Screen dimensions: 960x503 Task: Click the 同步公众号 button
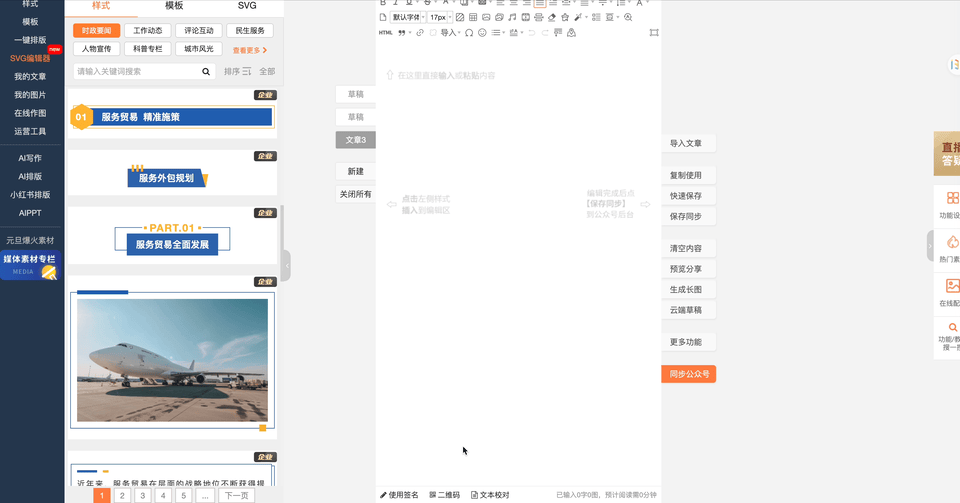688,374
